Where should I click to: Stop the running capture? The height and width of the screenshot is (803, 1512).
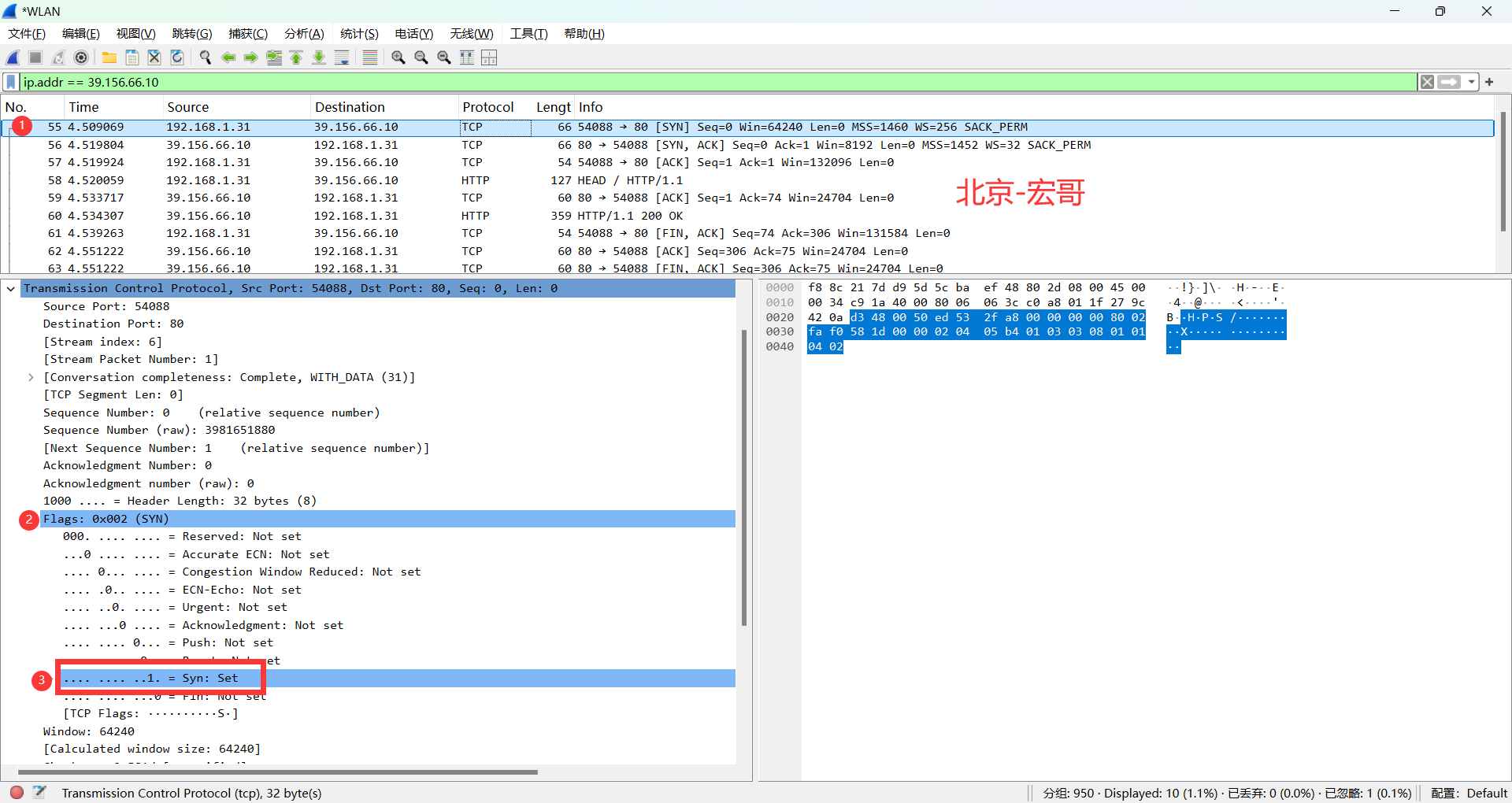(x=35, y=57)
